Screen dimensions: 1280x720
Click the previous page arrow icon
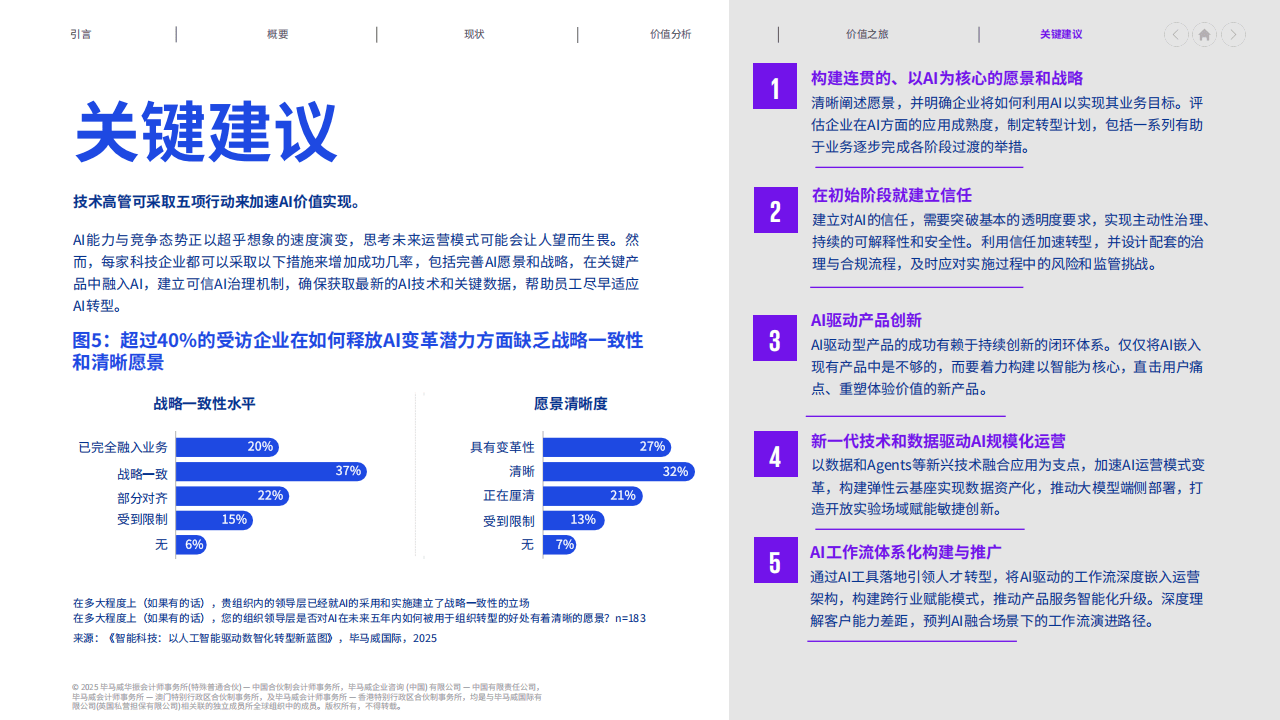[1176, 34]
